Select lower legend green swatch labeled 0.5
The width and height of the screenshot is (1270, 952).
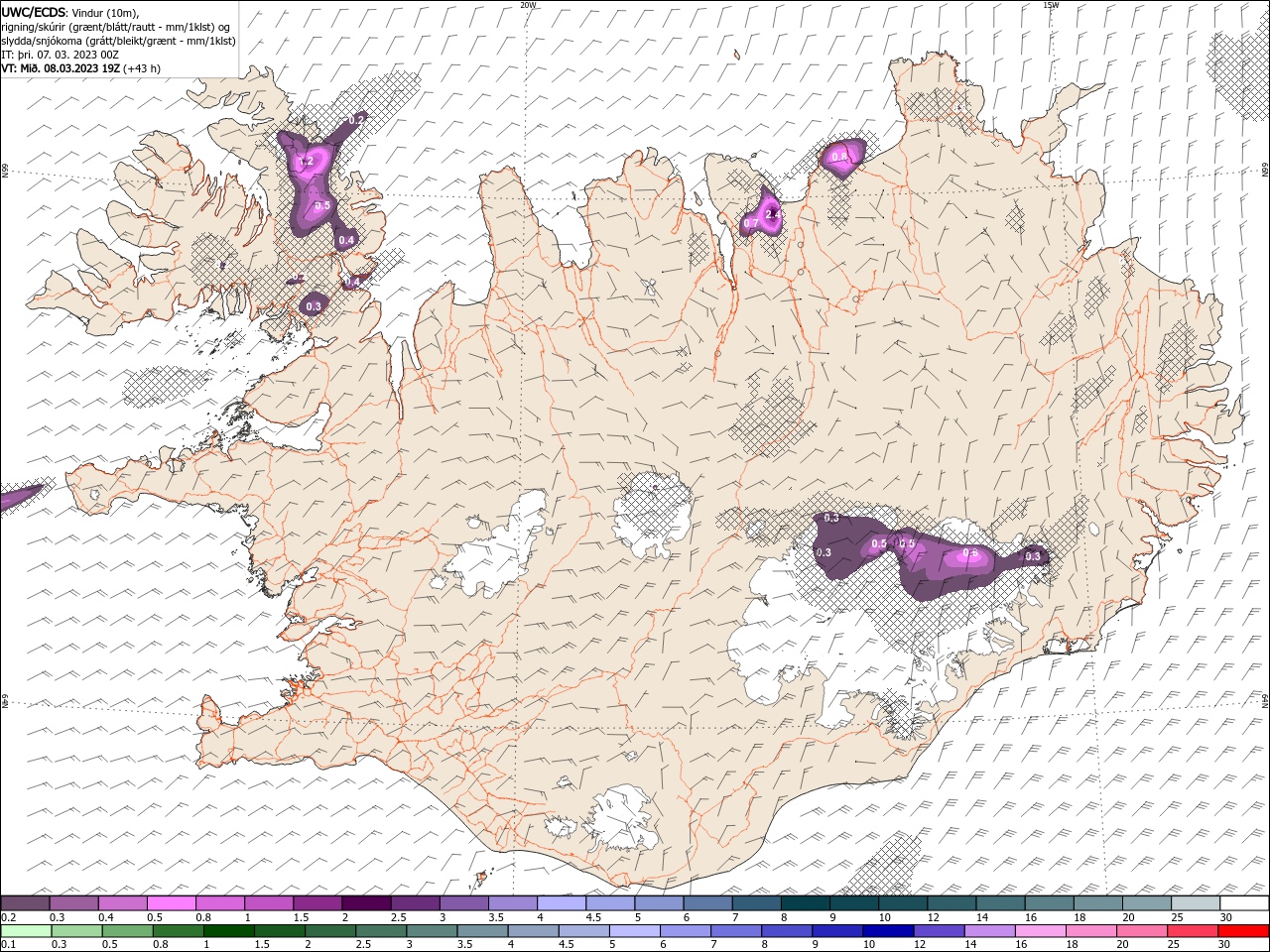pos(127,931)
